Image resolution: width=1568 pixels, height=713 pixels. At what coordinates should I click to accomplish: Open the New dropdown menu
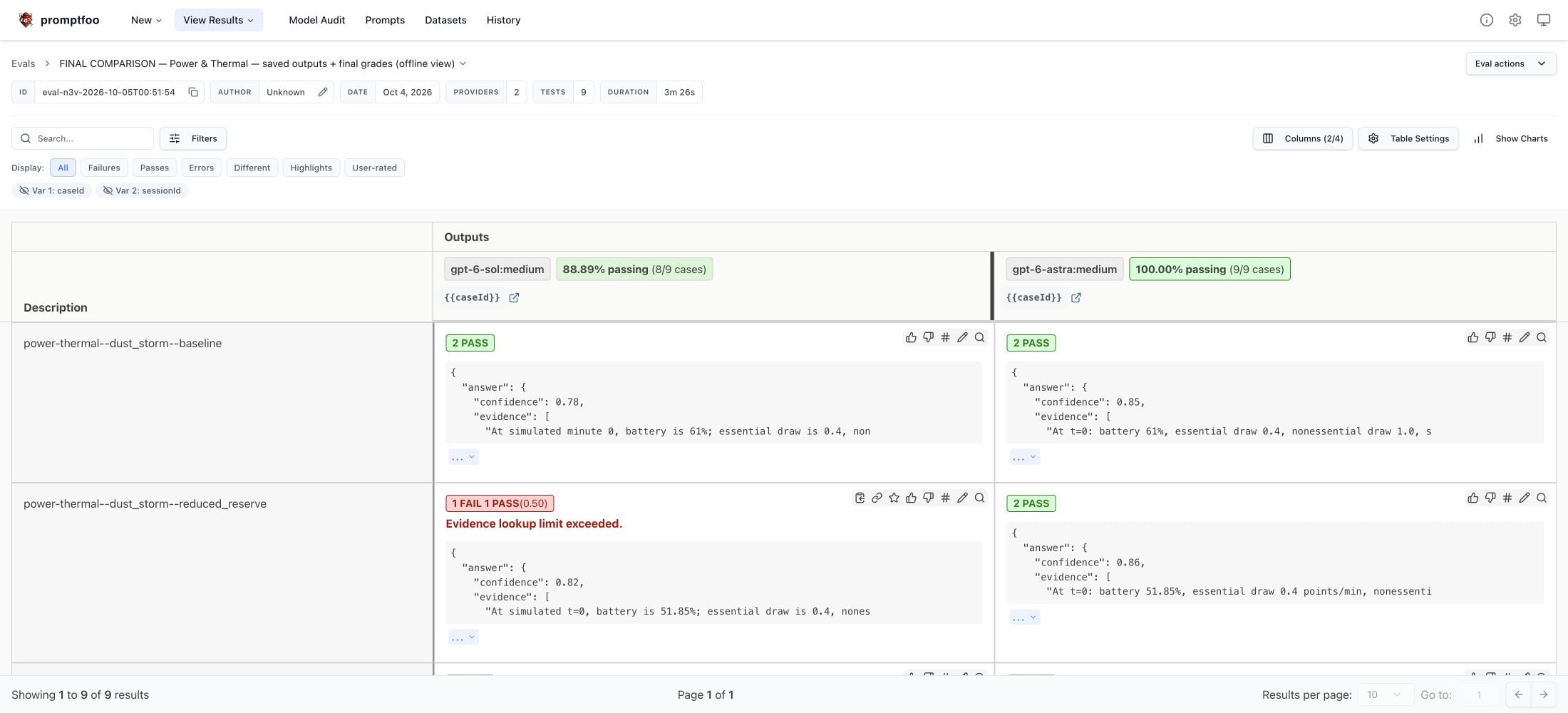[x=146, y=20]
